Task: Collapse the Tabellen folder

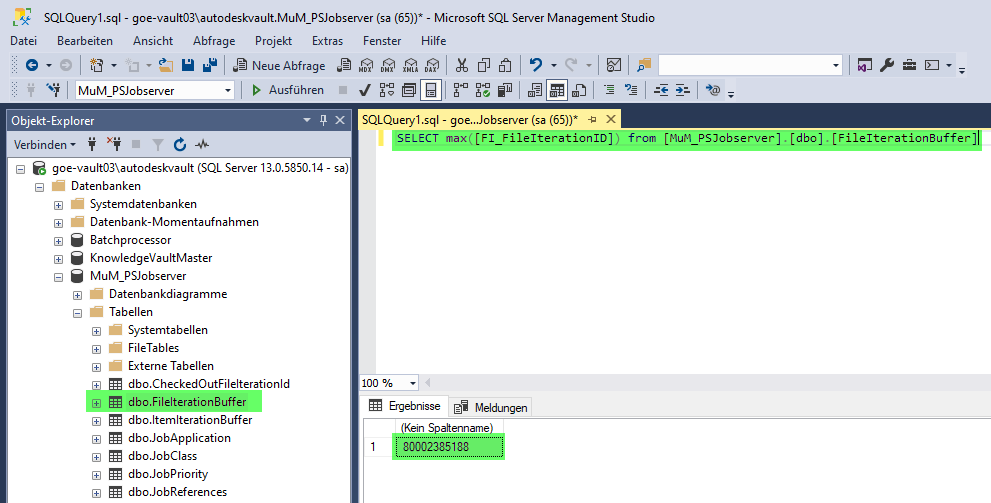Action: [77, 313]
